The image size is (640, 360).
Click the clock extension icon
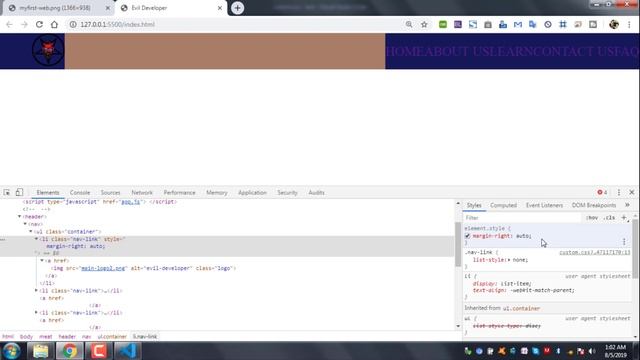pyautogui.click(x=548, y=24)
